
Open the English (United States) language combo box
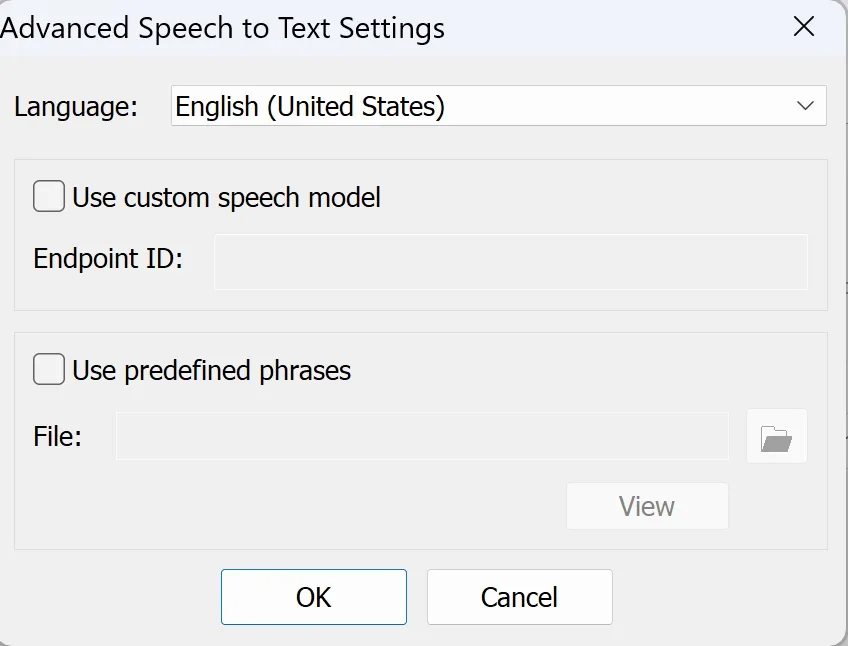(x=499, y=106)
